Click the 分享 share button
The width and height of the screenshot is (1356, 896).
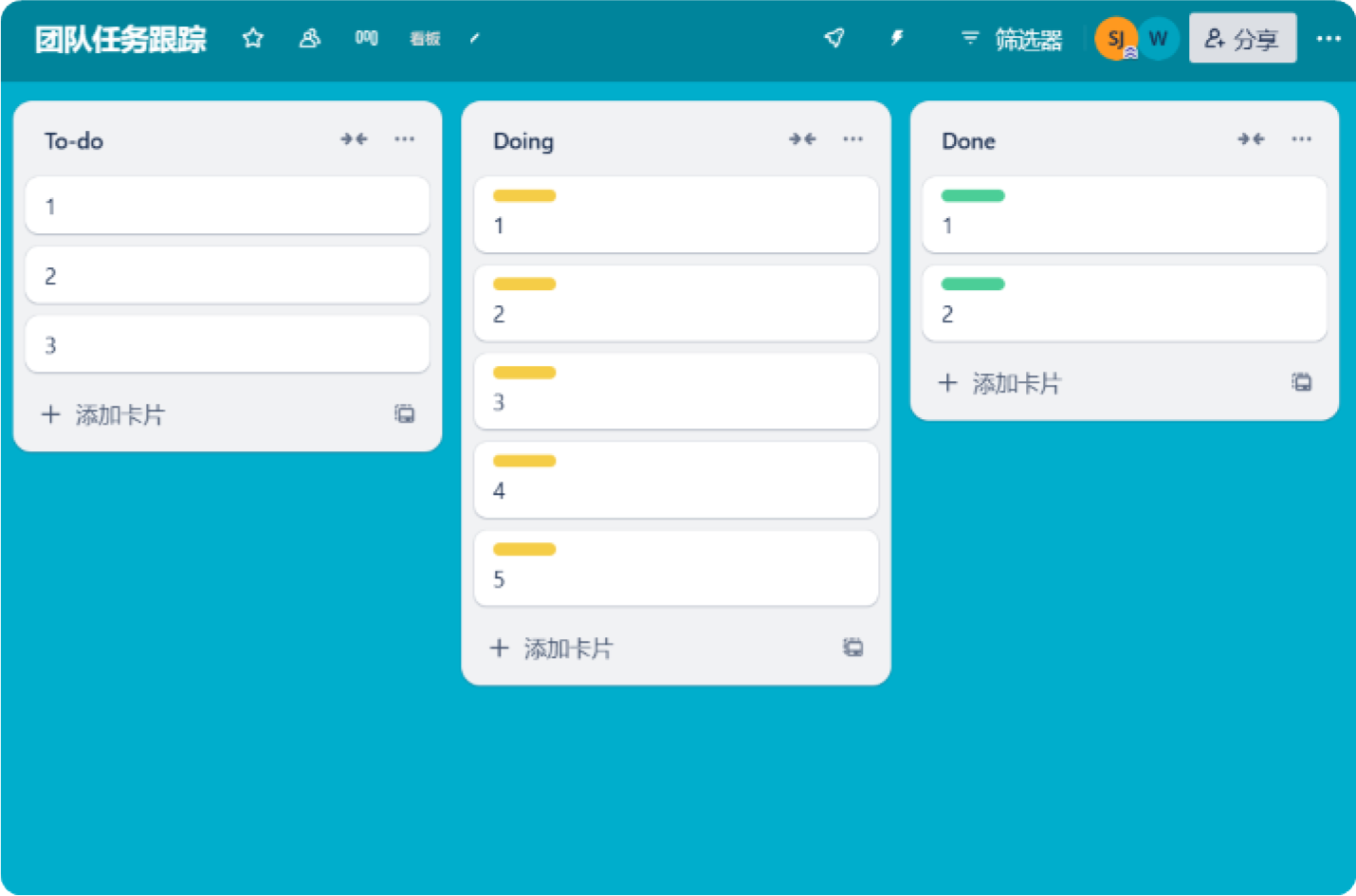click(x=1242, y=39)
